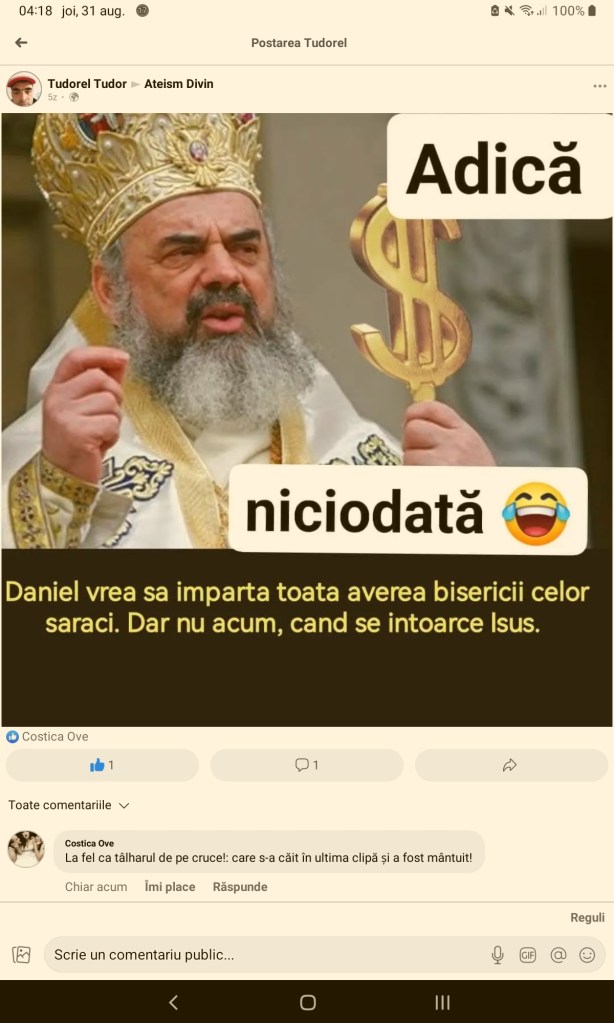Tap the photo attachment icon
614x1023 pixels.
pyautogui.click(x=22, y=955)
